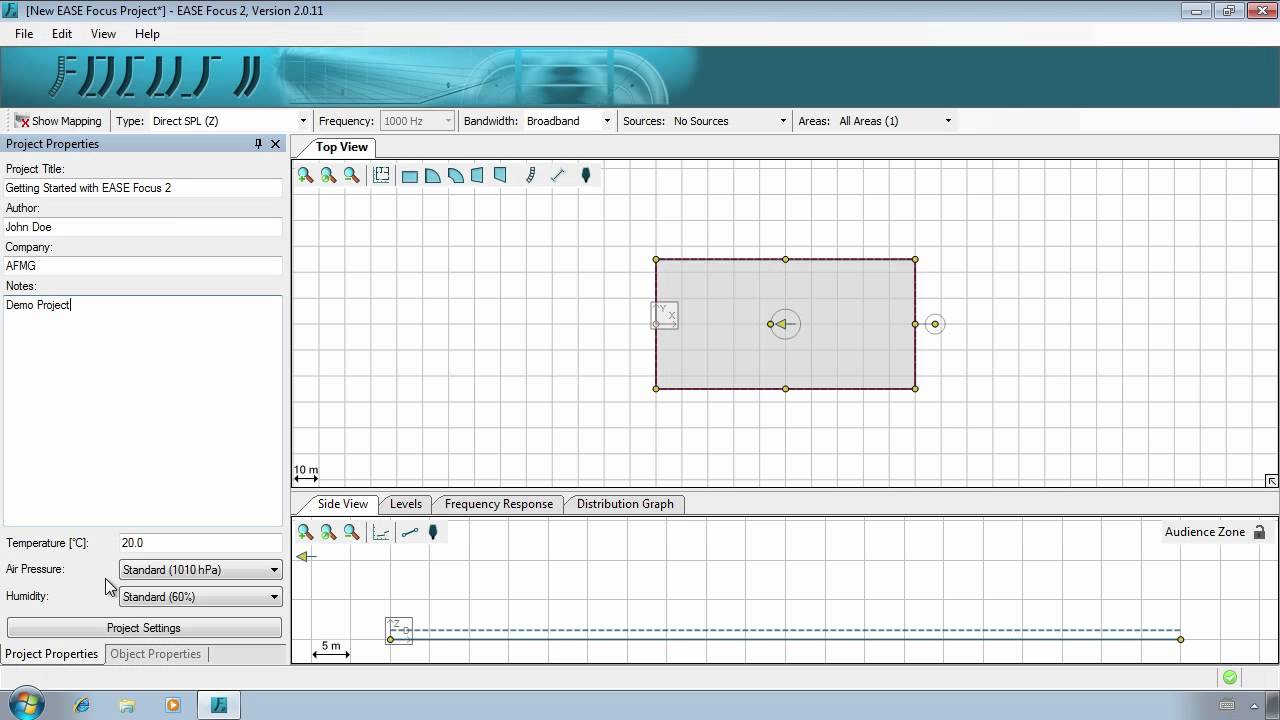Image resolution: width=1280 pixels, height=720 pixels.
Task: Add a receiver in Top View toolbar
Action: tap(586, 175)
